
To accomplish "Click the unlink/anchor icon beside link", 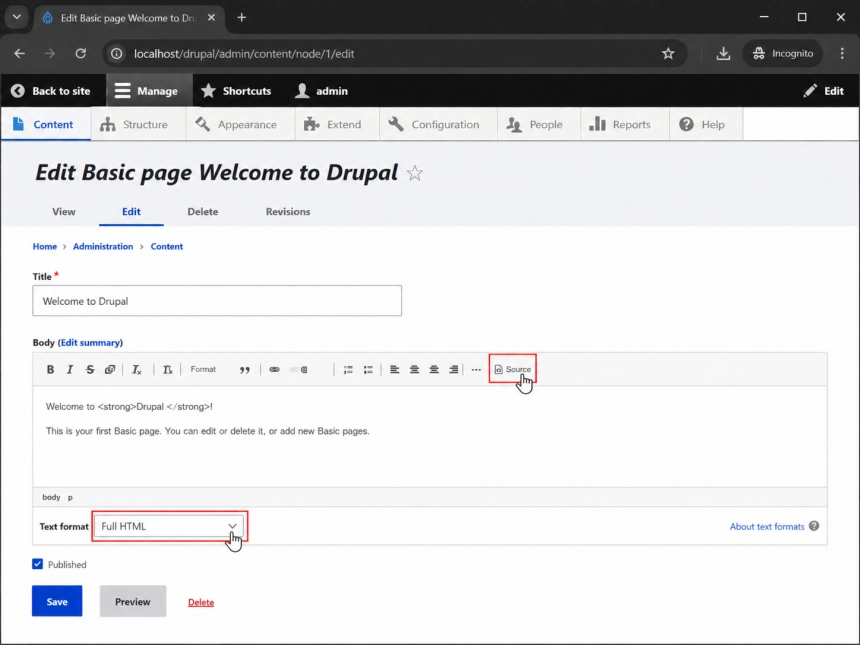I will tap(299, 370).
